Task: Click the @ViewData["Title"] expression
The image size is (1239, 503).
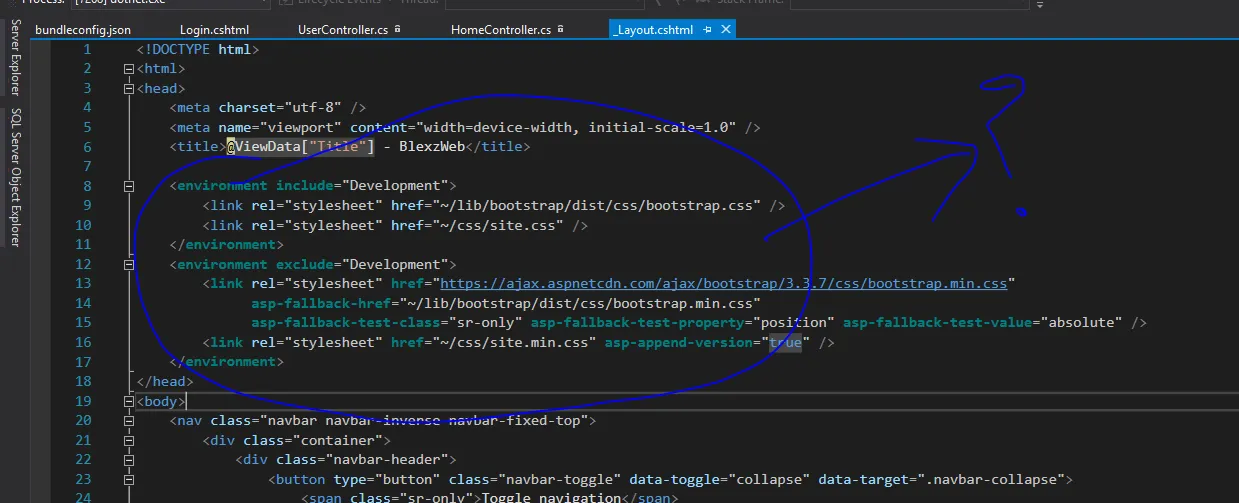Action: (x=300, y=147)
